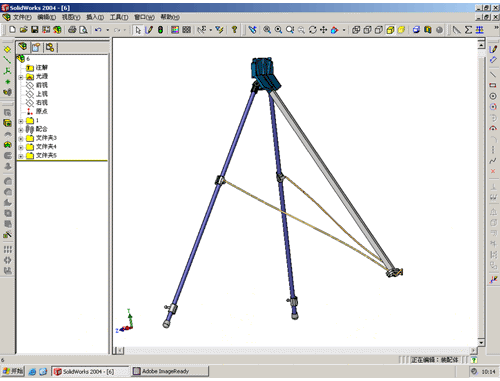Screen dimensions: 500x381
Task: Open the 窗口 (Window) menu
Action: coord(144,17)
